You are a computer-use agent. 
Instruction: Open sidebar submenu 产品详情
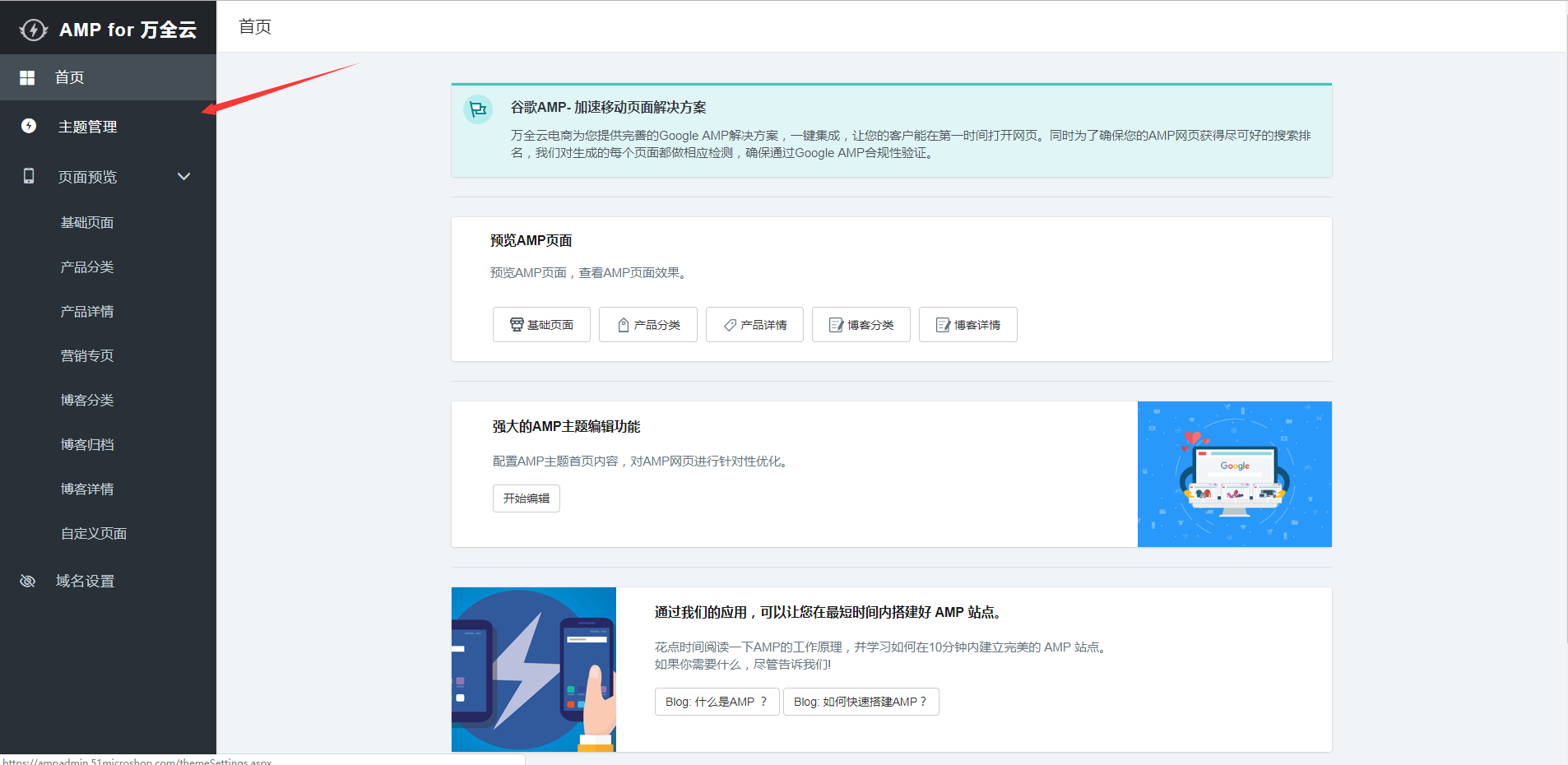(87, 311)
